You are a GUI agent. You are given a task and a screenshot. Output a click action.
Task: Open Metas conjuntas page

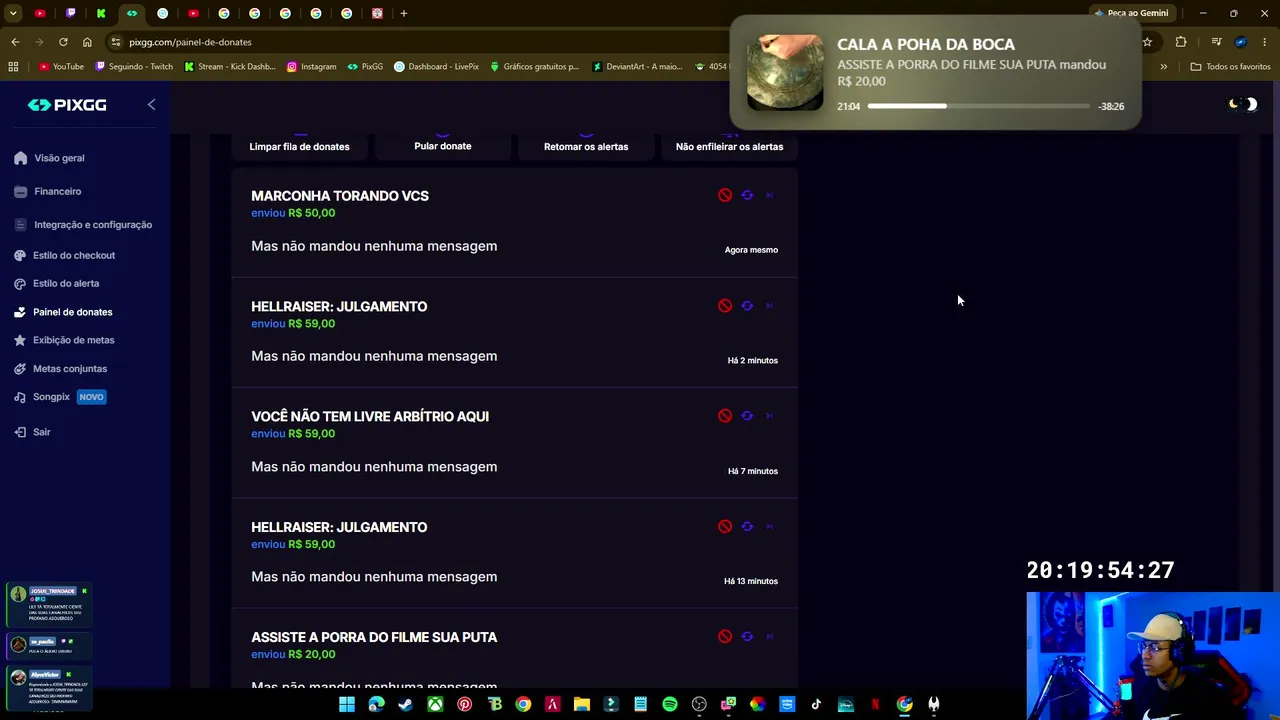click(61, 369)
